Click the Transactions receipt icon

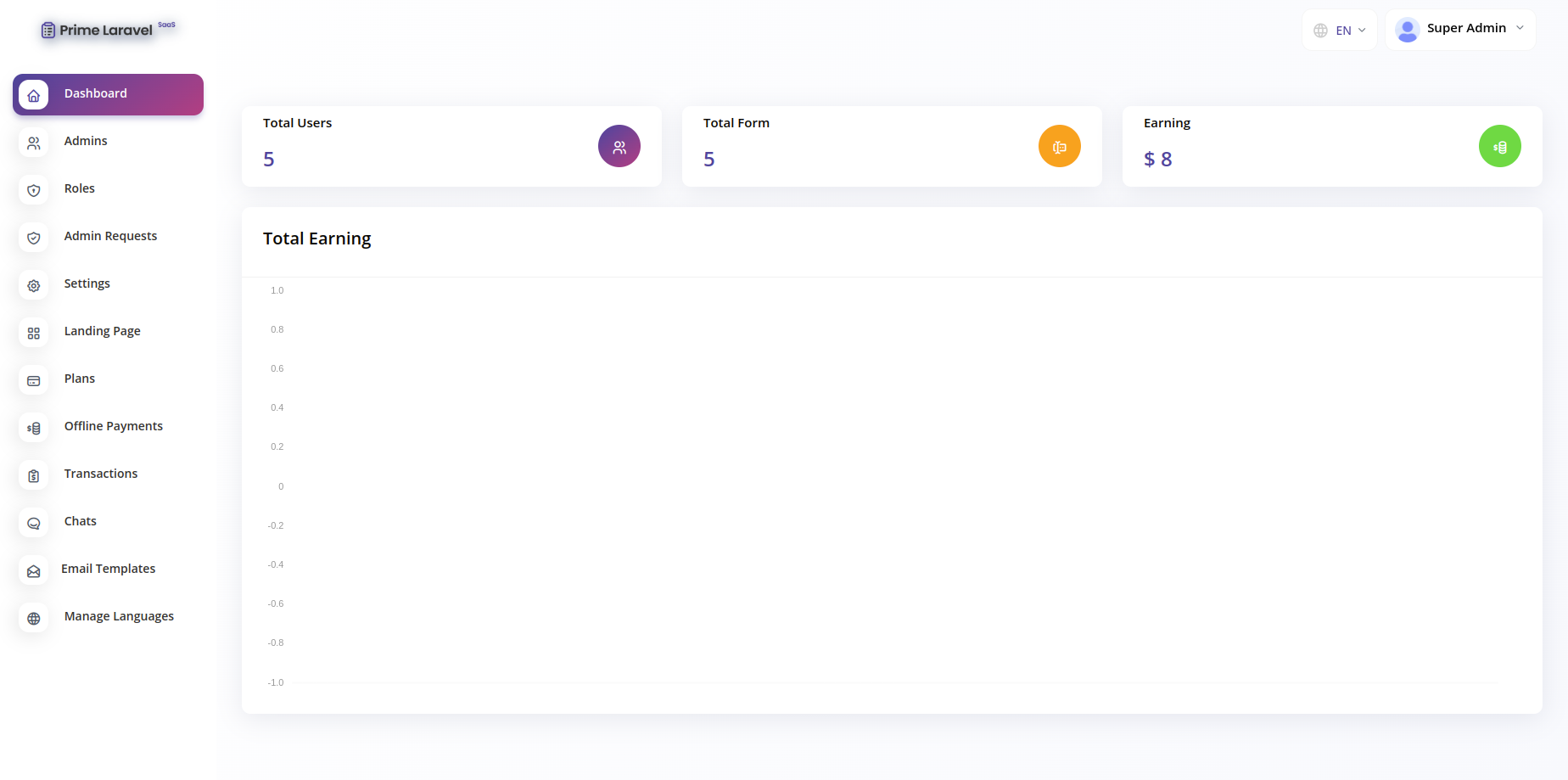33,476
